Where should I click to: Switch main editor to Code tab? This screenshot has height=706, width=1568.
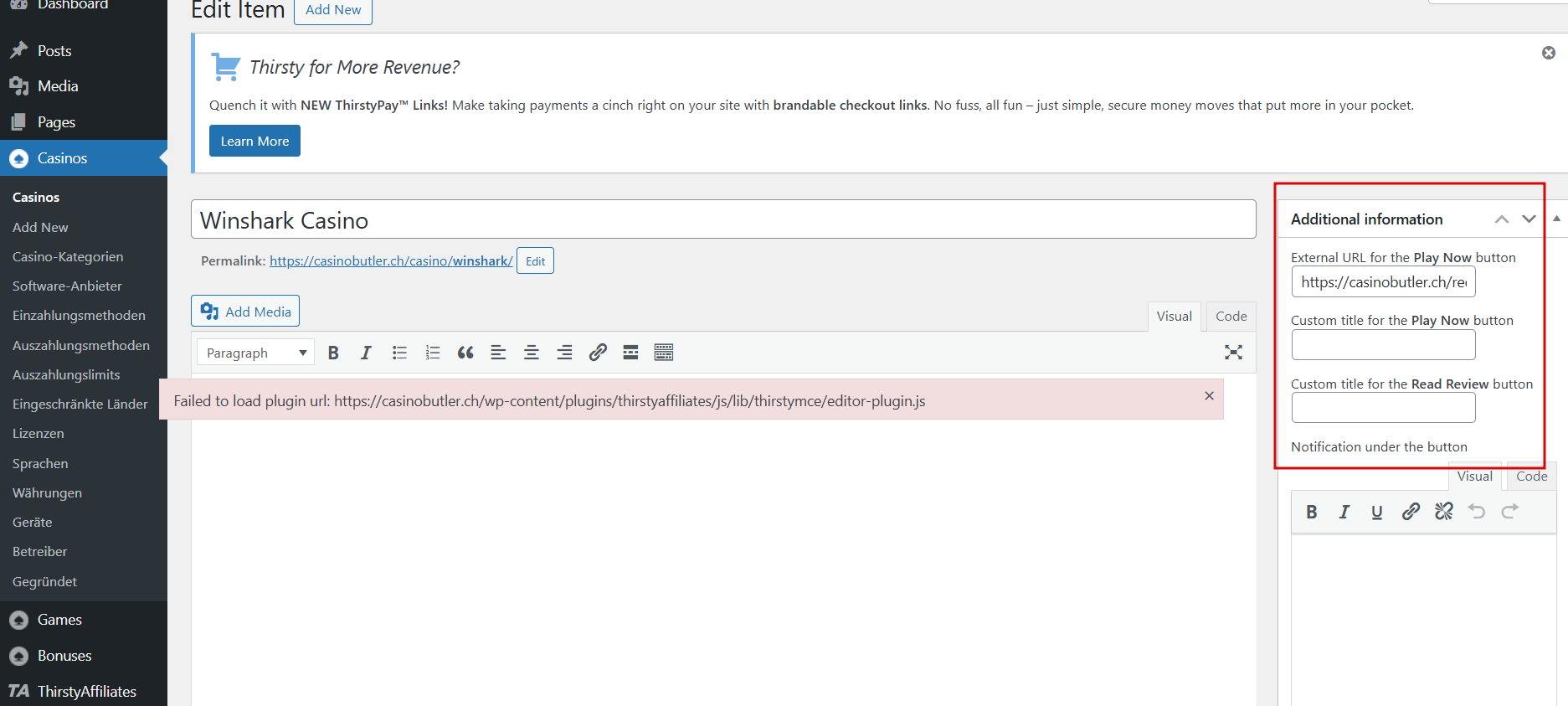point(1231,317)
